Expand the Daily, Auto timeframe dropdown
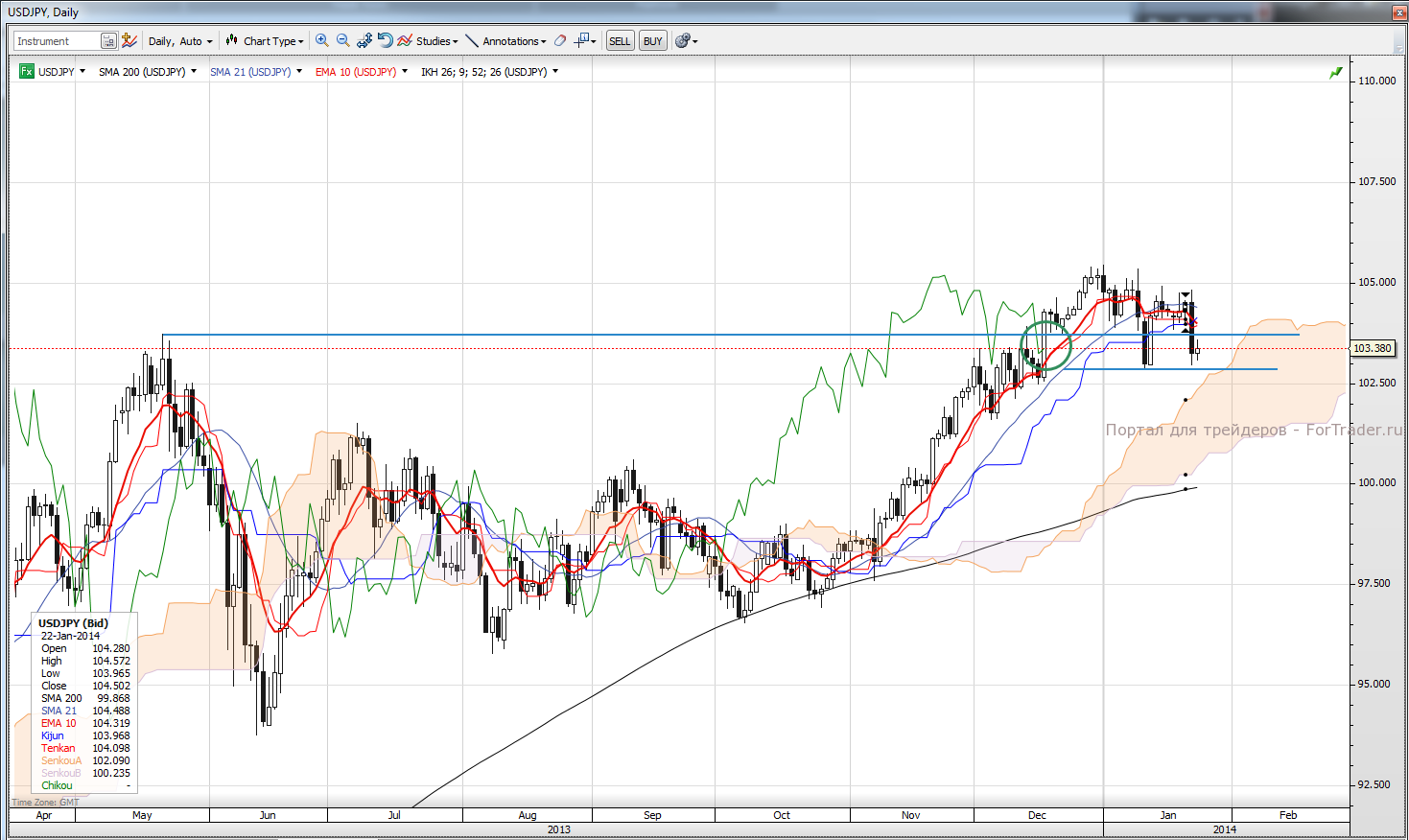1409x840 pixels. (x=180, y=41)
